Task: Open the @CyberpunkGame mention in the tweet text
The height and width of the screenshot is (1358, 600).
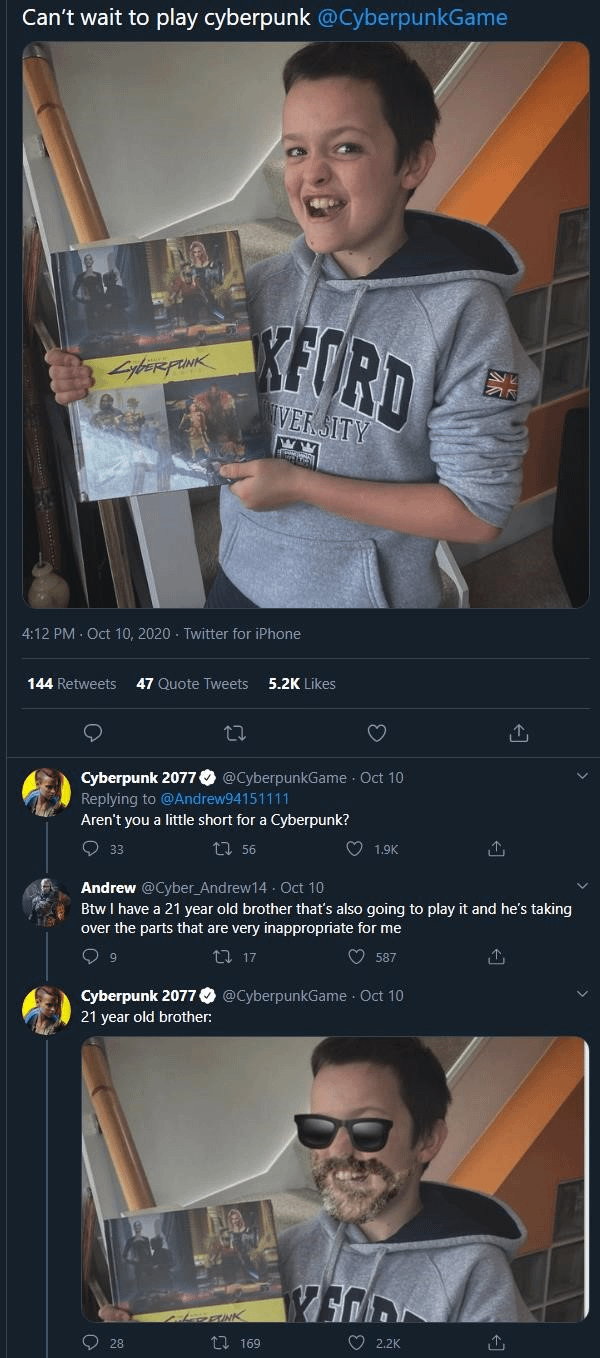Action: pos(412,18)
